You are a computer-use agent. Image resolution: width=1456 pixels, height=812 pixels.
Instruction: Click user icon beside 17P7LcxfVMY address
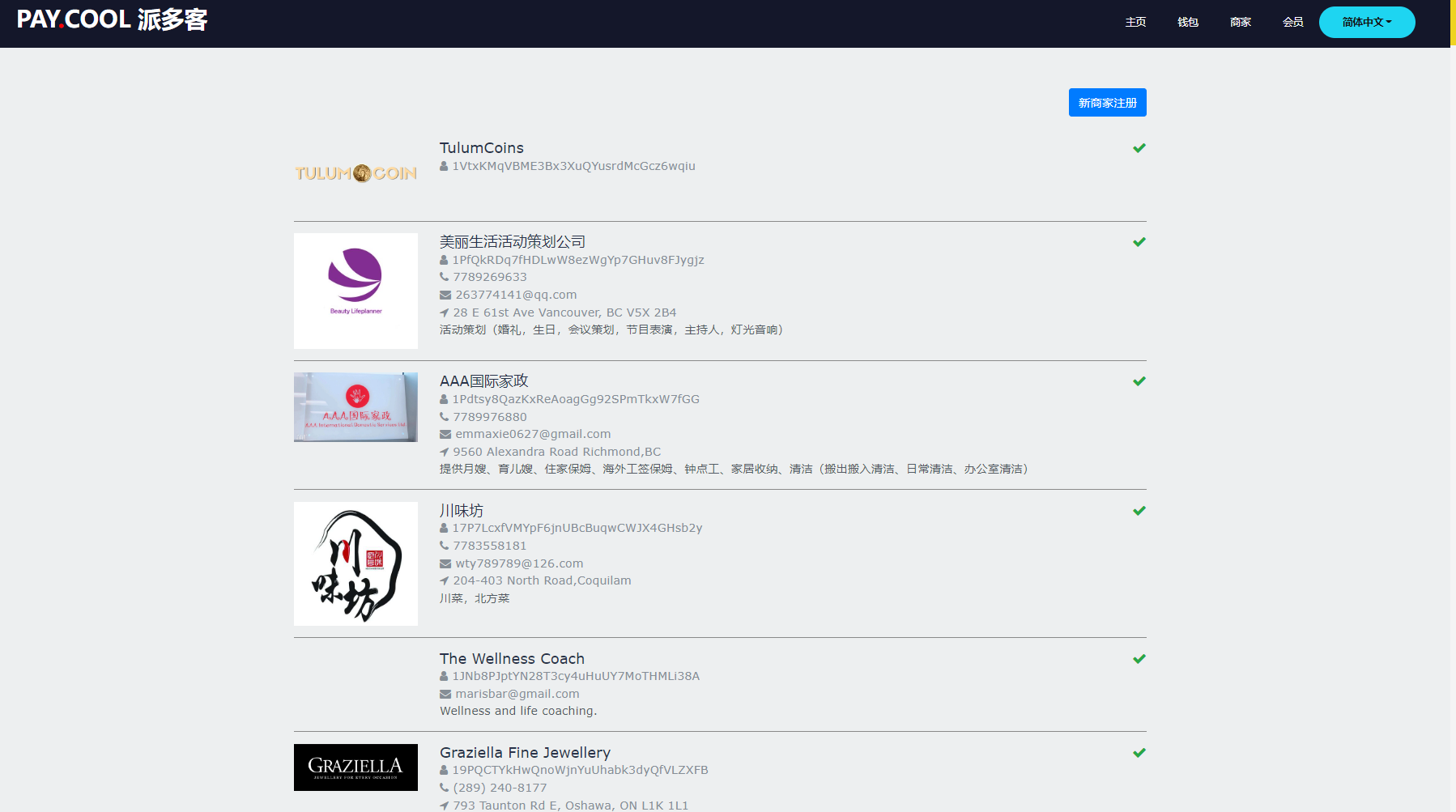coord(444,528)
